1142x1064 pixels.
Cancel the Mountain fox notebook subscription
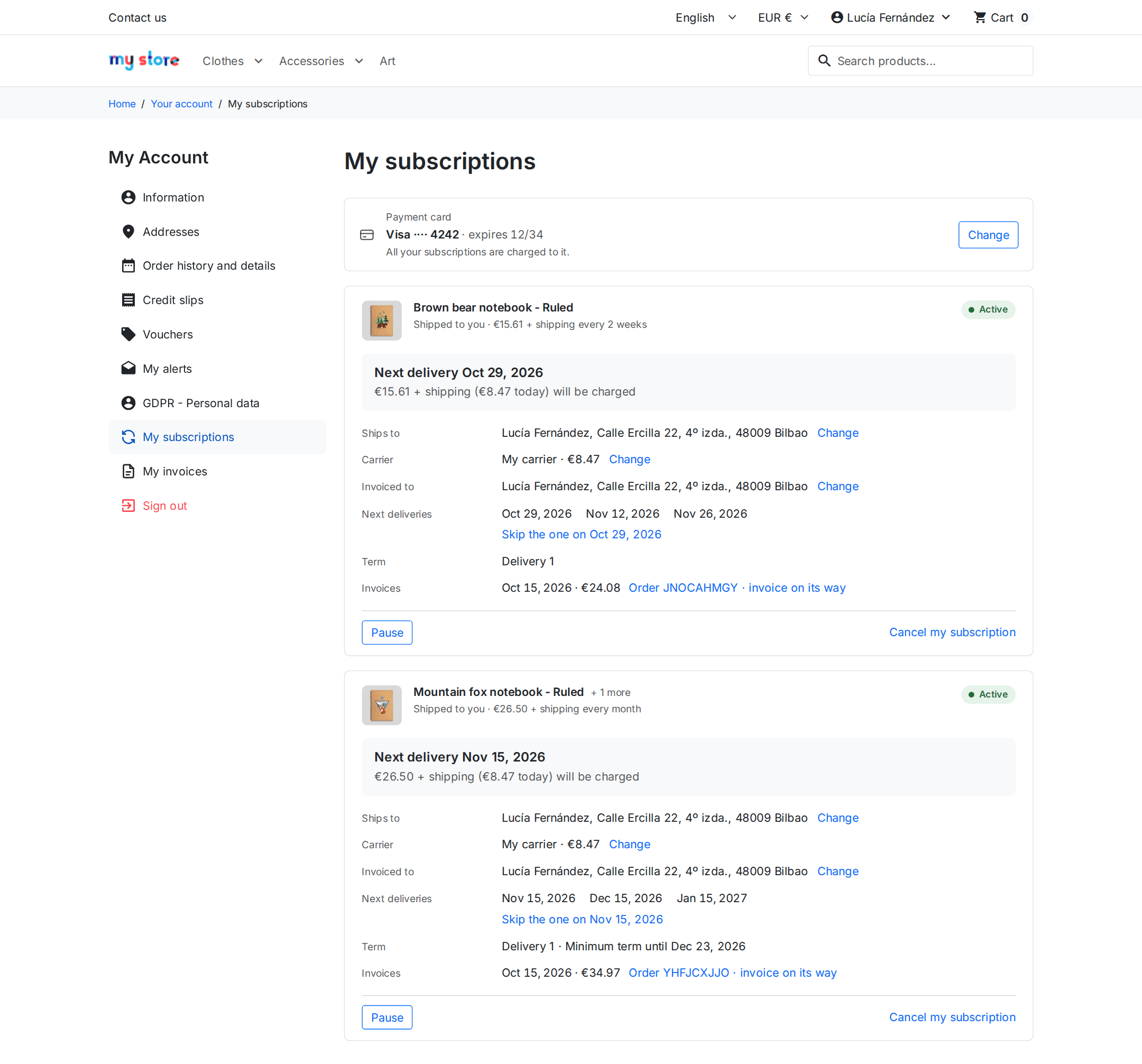click(x=952, y=1017)
